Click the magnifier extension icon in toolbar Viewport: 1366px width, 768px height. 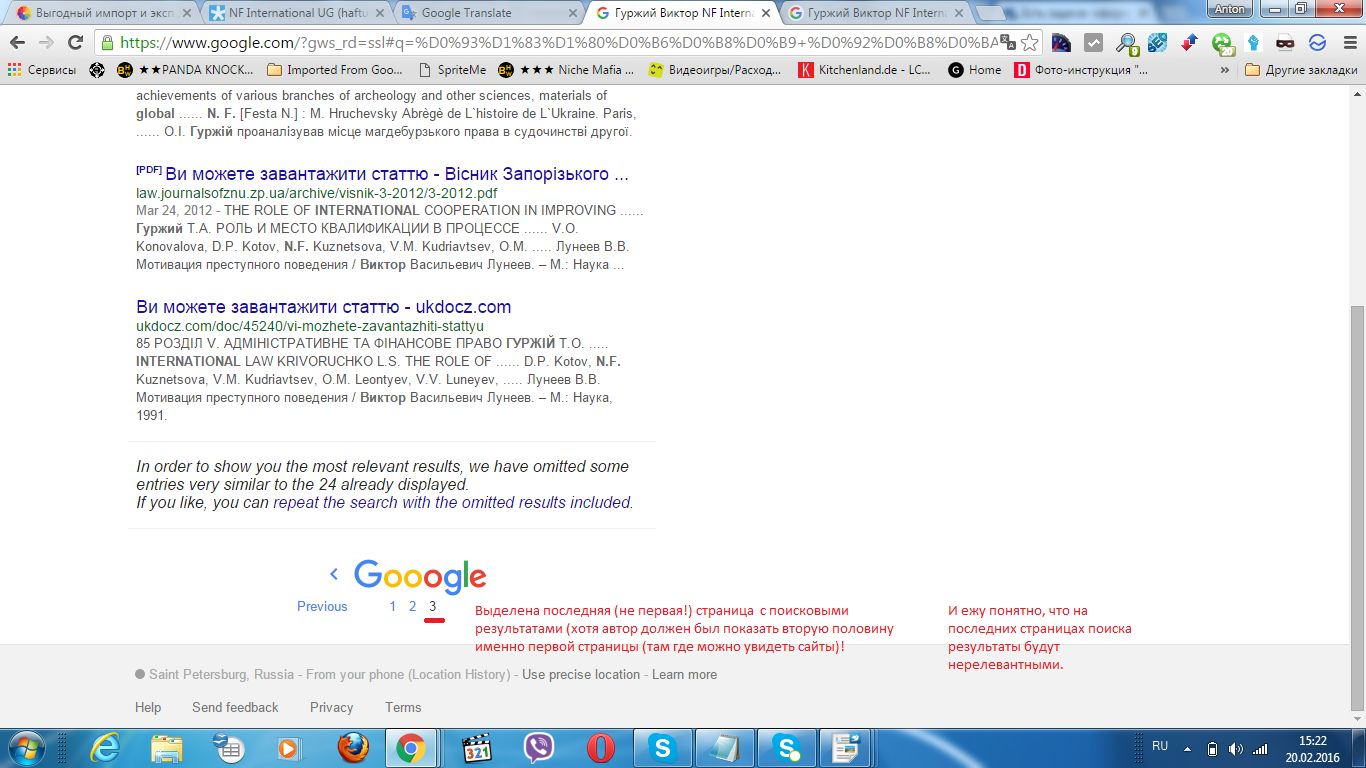click(1127, 43)
